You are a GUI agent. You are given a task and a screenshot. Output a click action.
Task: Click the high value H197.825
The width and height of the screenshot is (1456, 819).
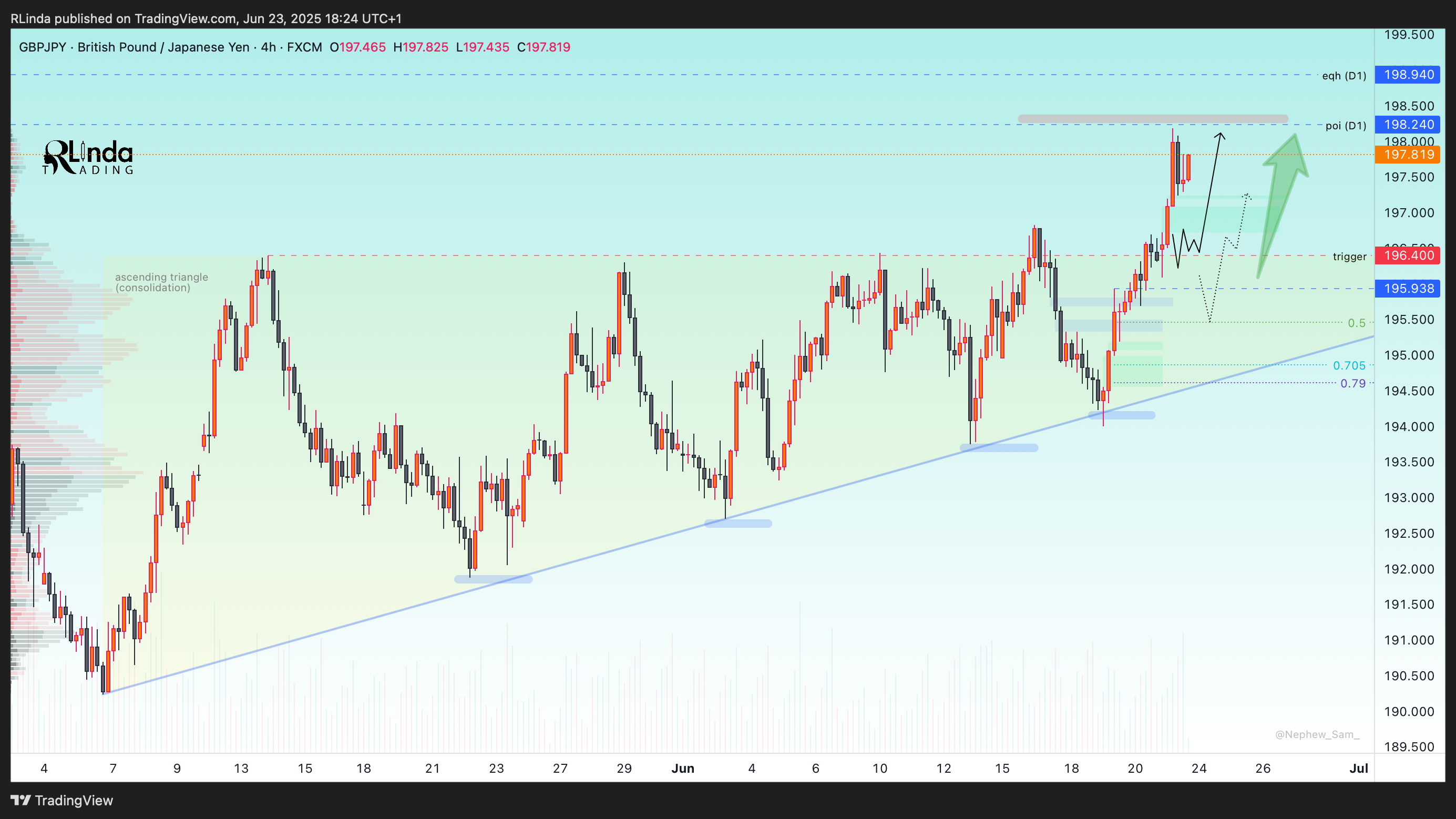pos(421,47)
